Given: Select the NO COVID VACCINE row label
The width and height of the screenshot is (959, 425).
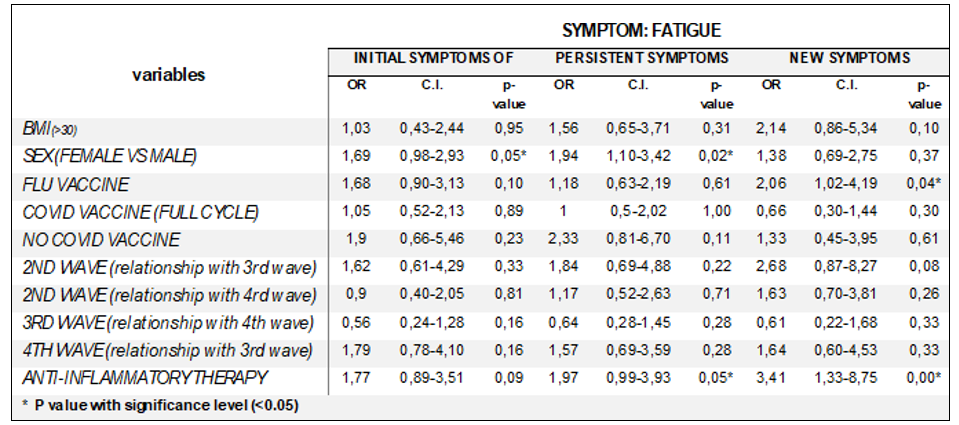Looking at the screenshot, I should point(100,240).
